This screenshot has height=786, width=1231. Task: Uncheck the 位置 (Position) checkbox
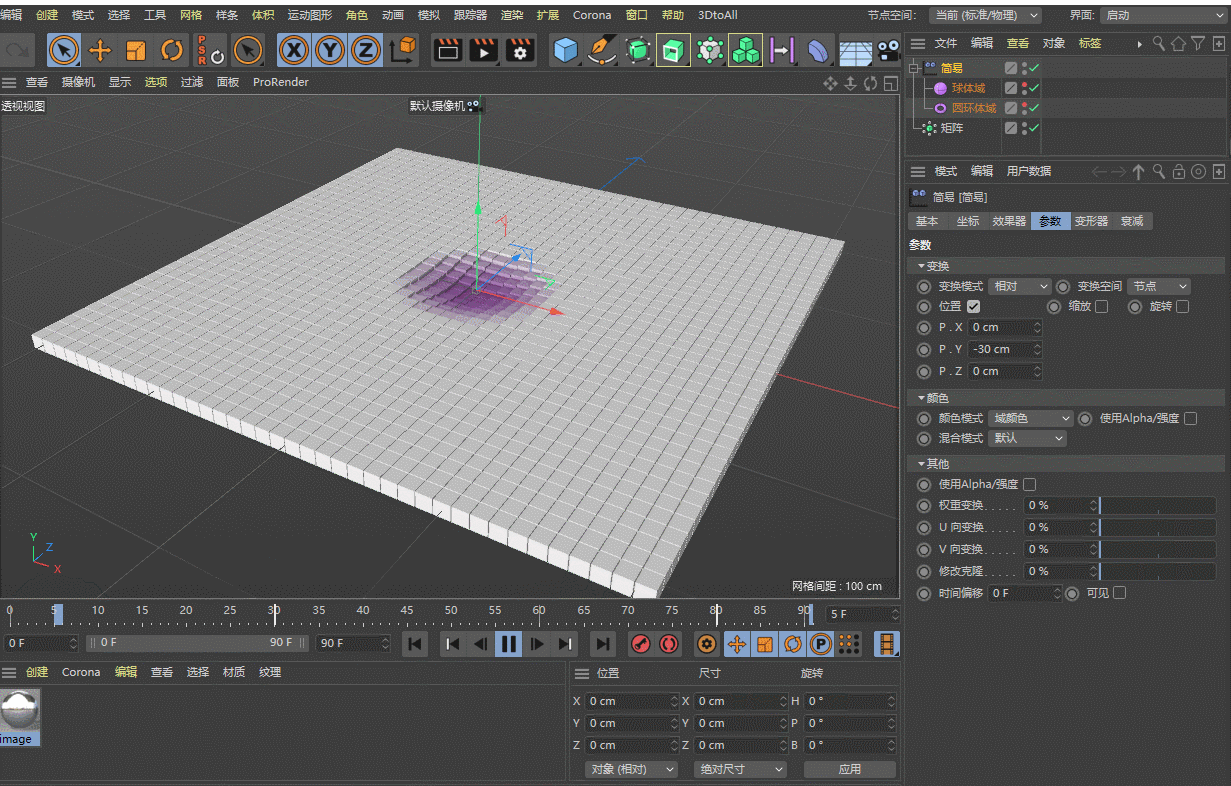tap(973, 307)
